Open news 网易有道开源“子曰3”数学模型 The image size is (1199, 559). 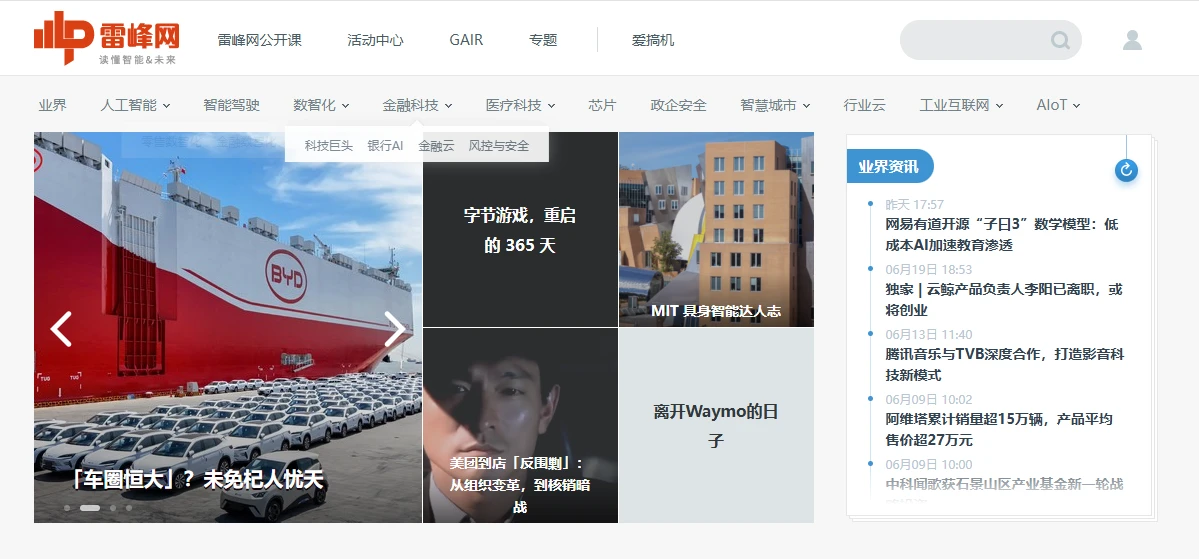[1002, 235]
